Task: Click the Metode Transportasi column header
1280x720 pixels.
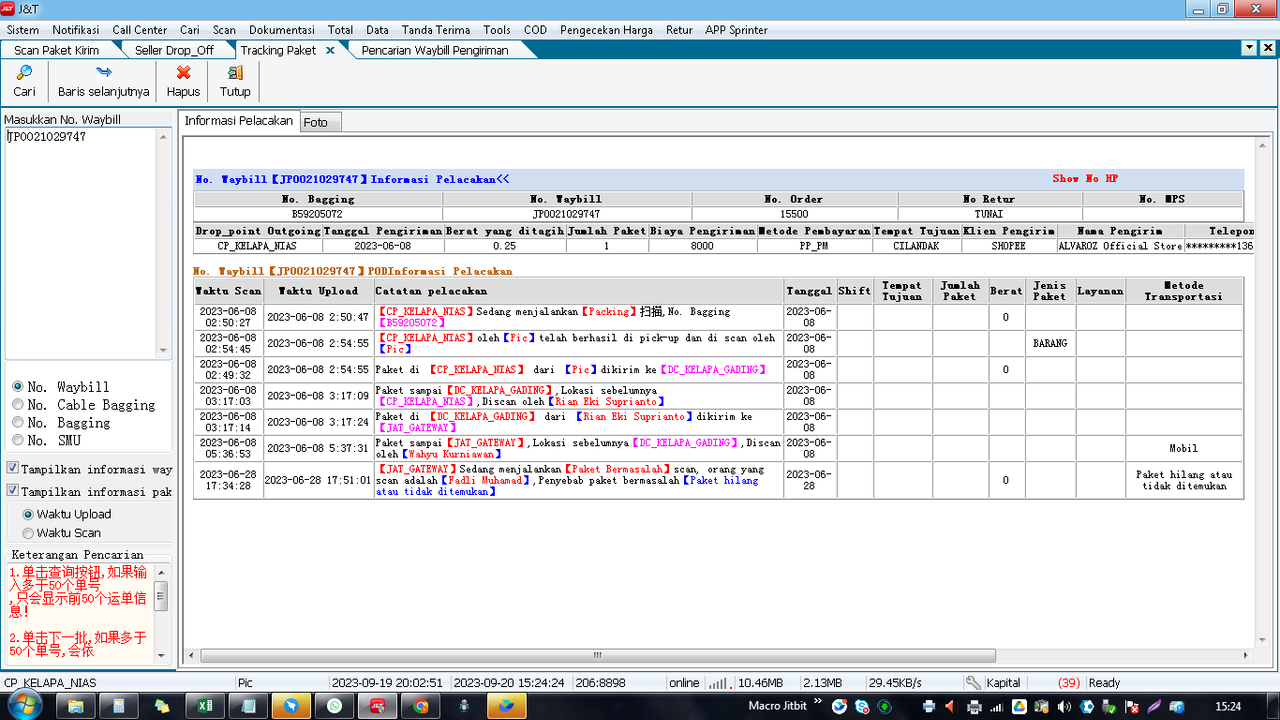Action: (x=1184, y=291)
